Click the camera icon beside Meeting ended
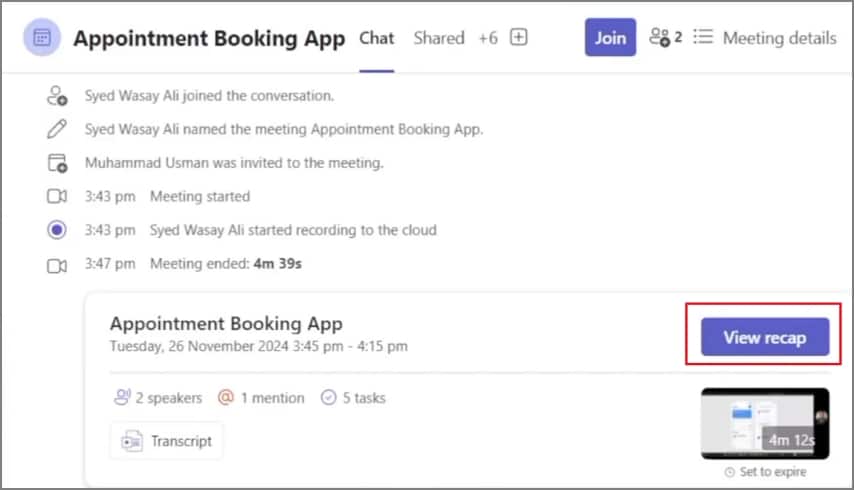 pos(57,266)
